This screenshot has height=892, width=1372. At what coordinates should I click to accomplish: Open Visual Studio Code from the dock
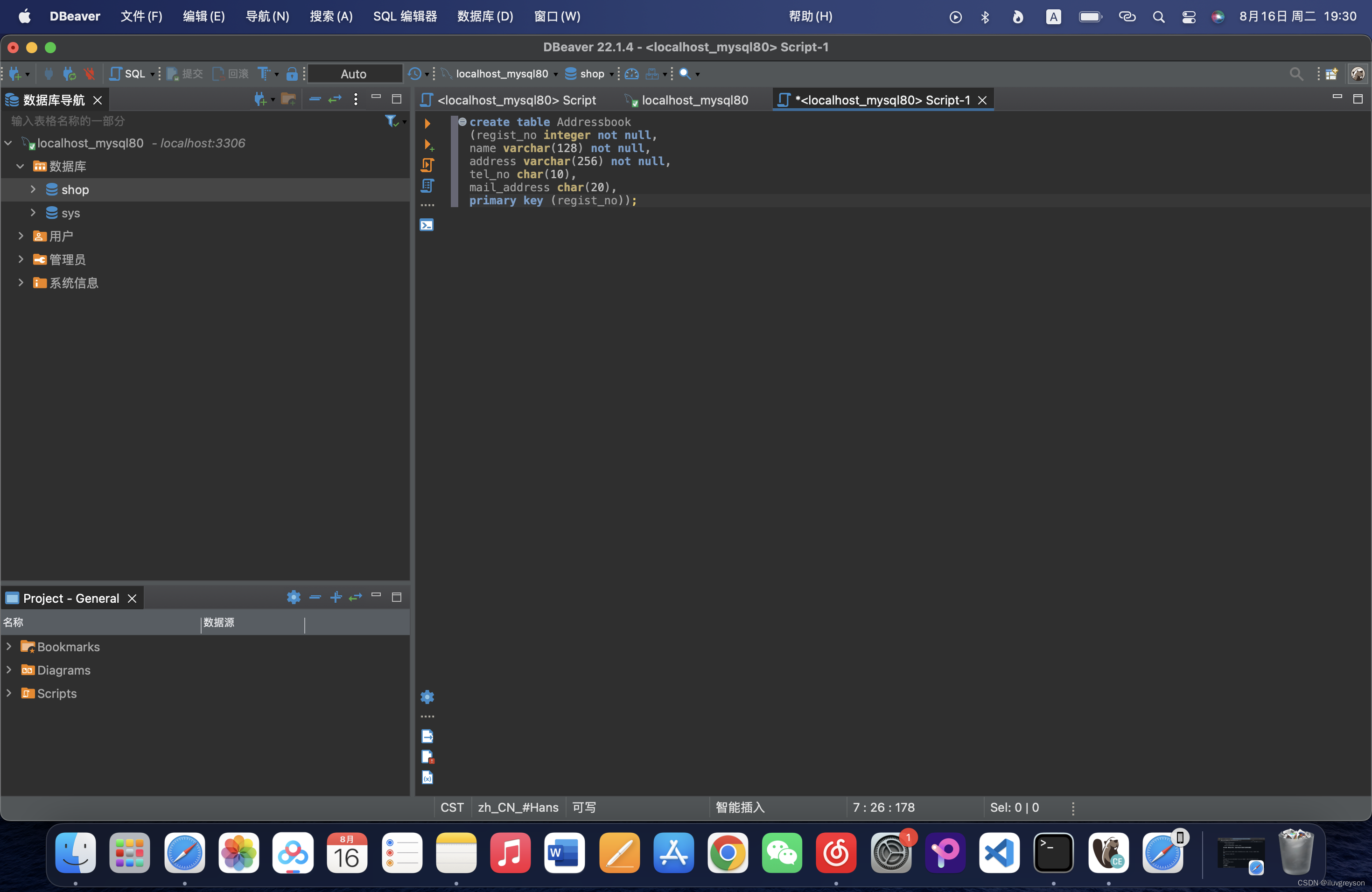(x=999, y=852)
